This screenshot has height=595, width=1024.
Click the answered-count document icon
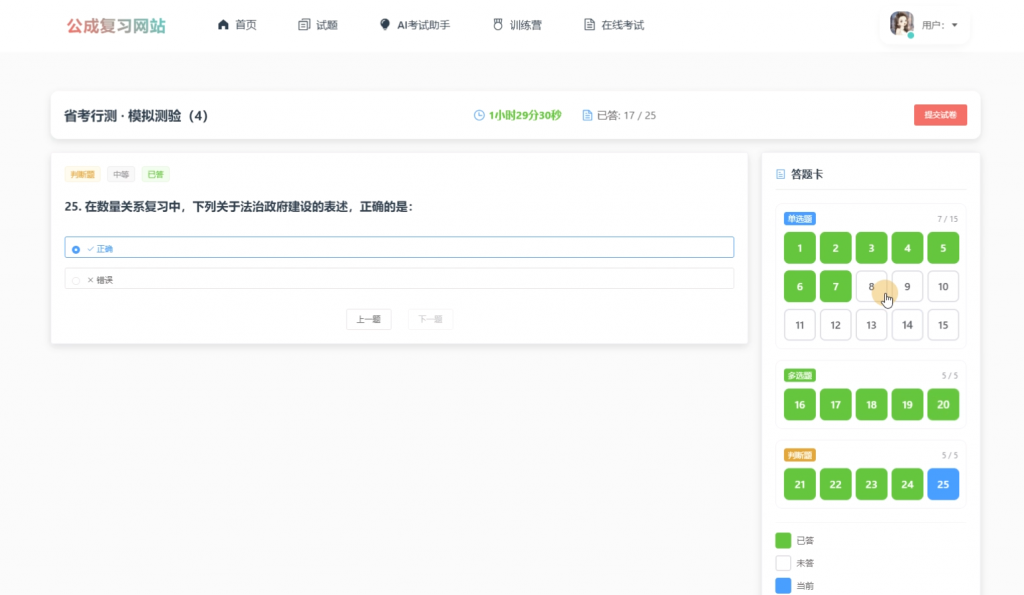(x=587, y=115)
